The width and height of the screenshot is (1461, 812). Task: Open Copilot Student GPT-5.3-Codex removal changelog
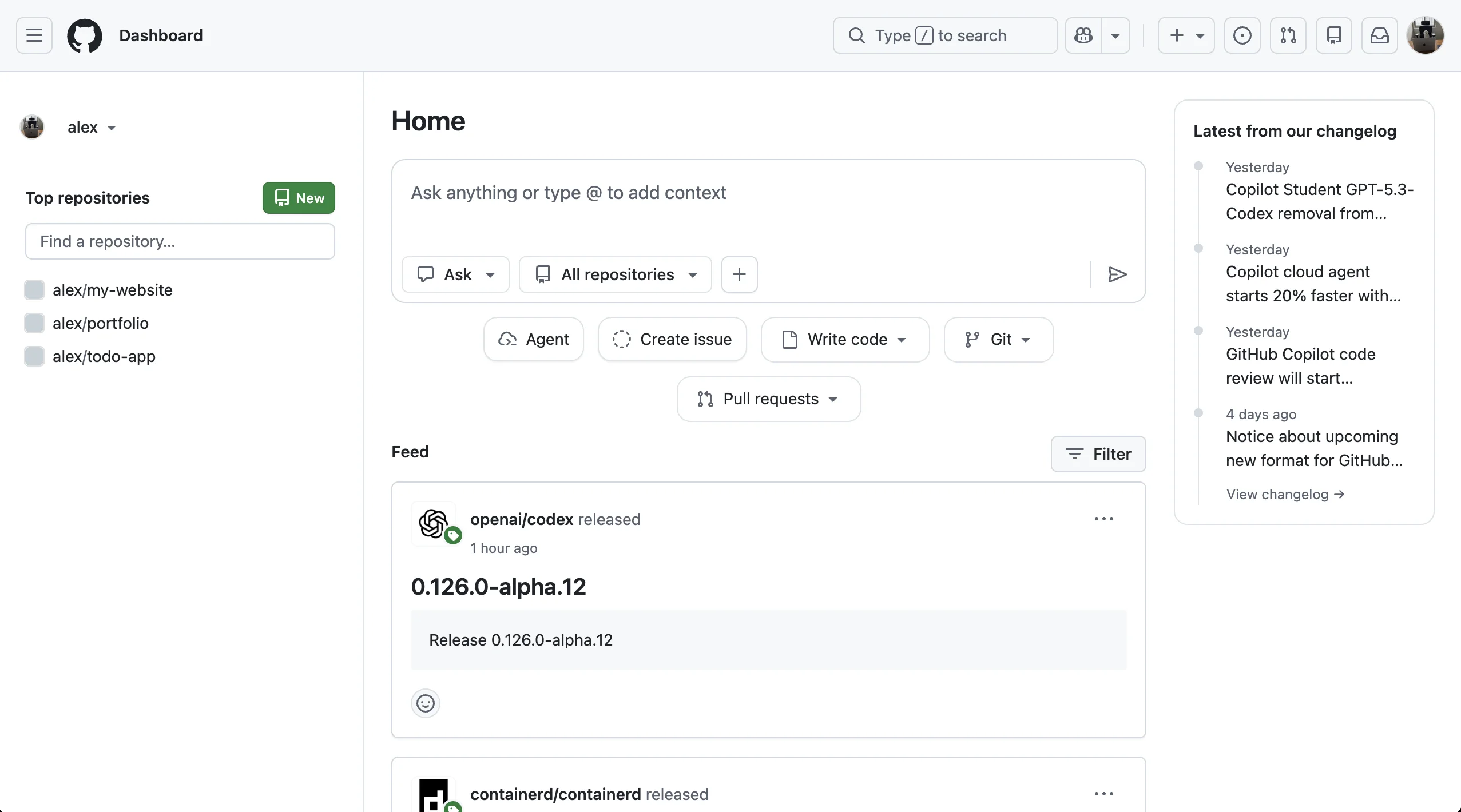pyautogui.click(x=1320, y=201)
